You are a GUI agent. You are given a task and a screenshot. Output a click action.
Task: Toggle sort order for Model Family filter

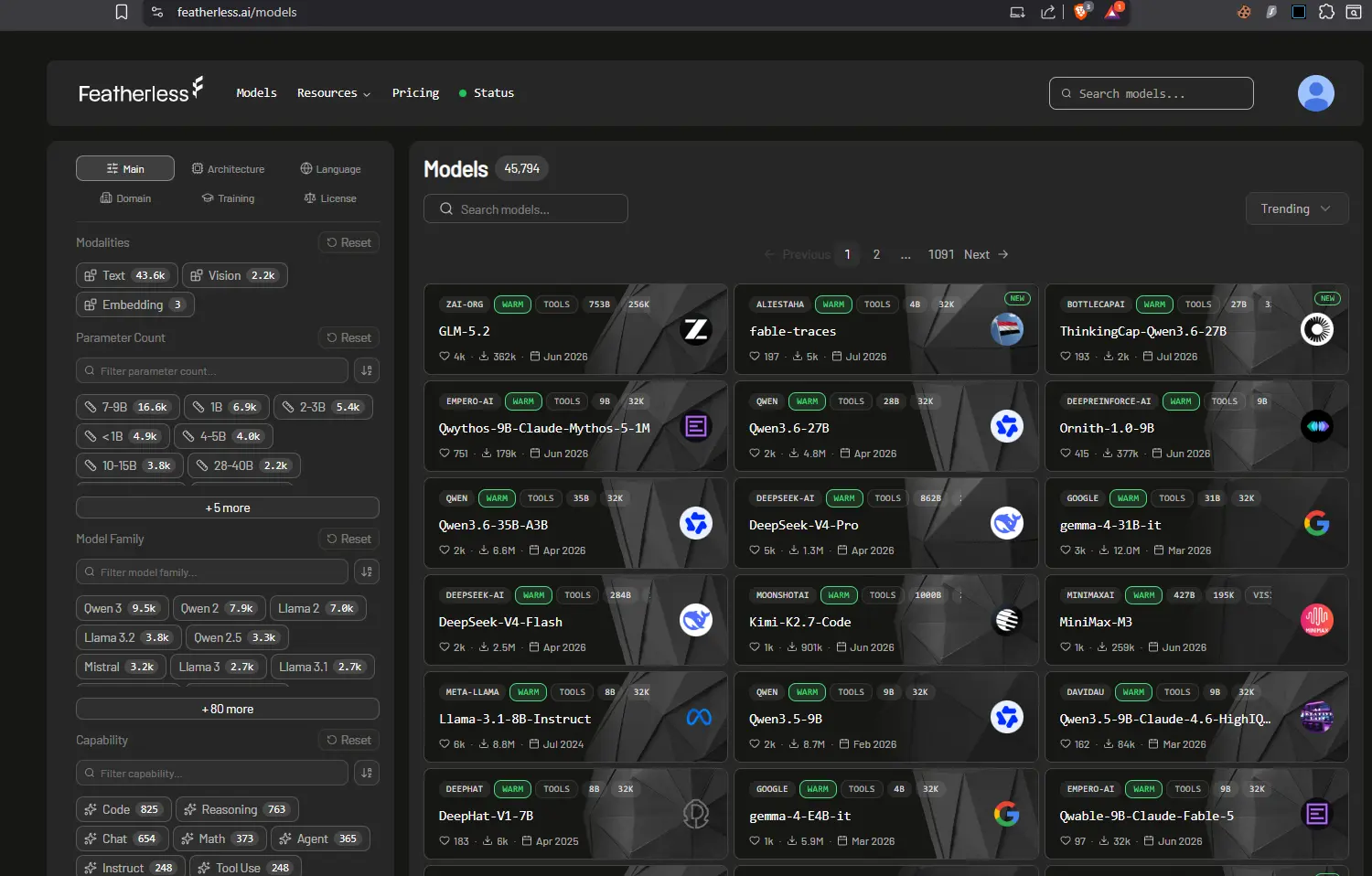[x=367, y=572]
